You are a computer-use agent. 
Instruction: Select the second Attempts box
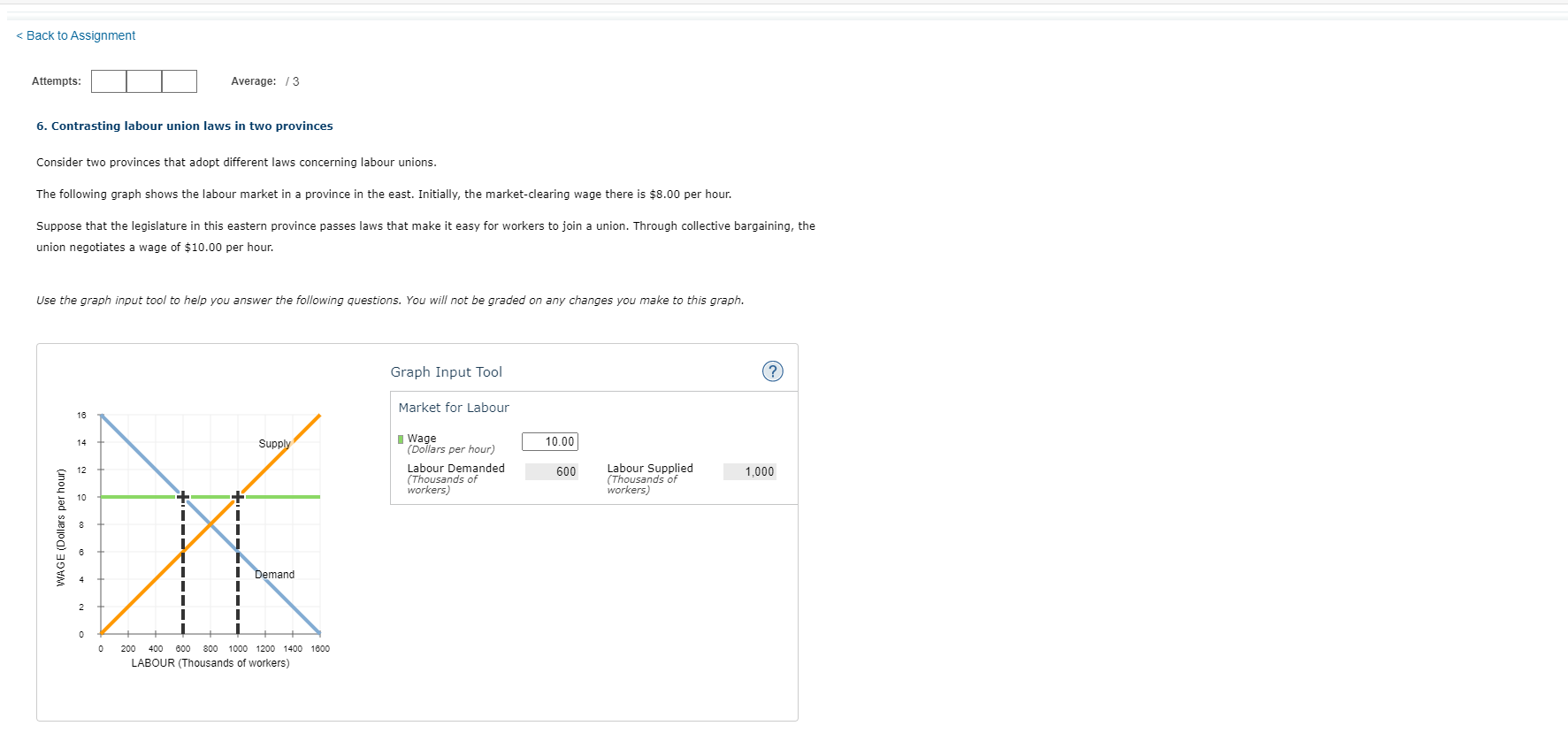coord(144,81)
